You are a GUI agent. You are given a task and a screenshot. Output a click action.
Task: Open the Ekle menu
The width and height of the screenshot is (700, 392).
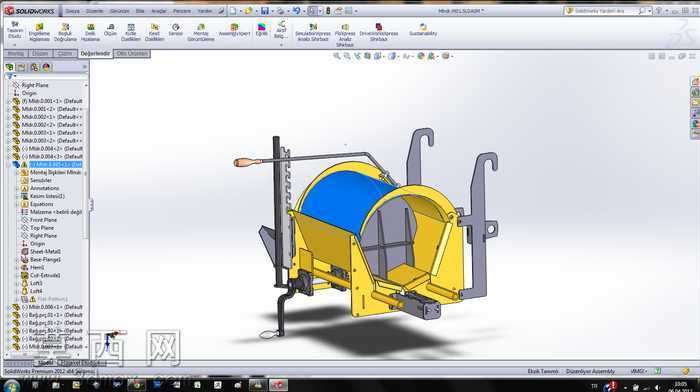tap(140, 11)
